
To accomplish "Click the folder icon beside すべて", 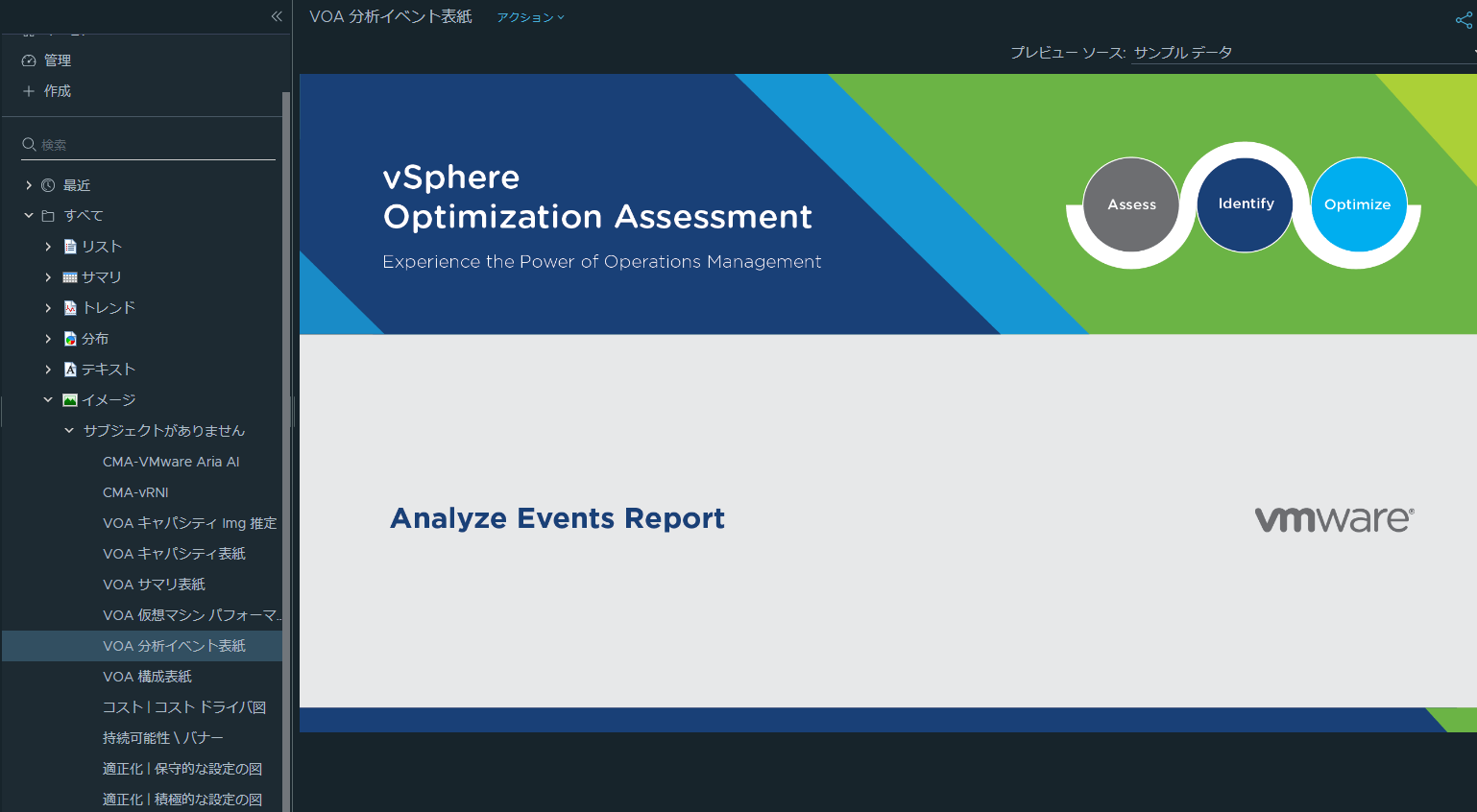I will (x=48, y=216).
